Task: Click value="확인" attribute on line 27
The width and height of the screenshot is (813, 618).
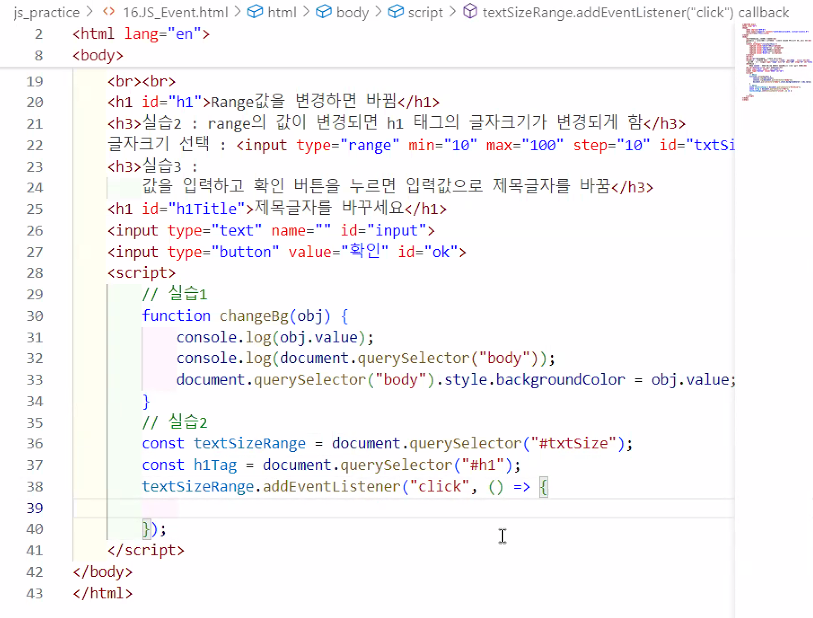Action: click(339, 251)
